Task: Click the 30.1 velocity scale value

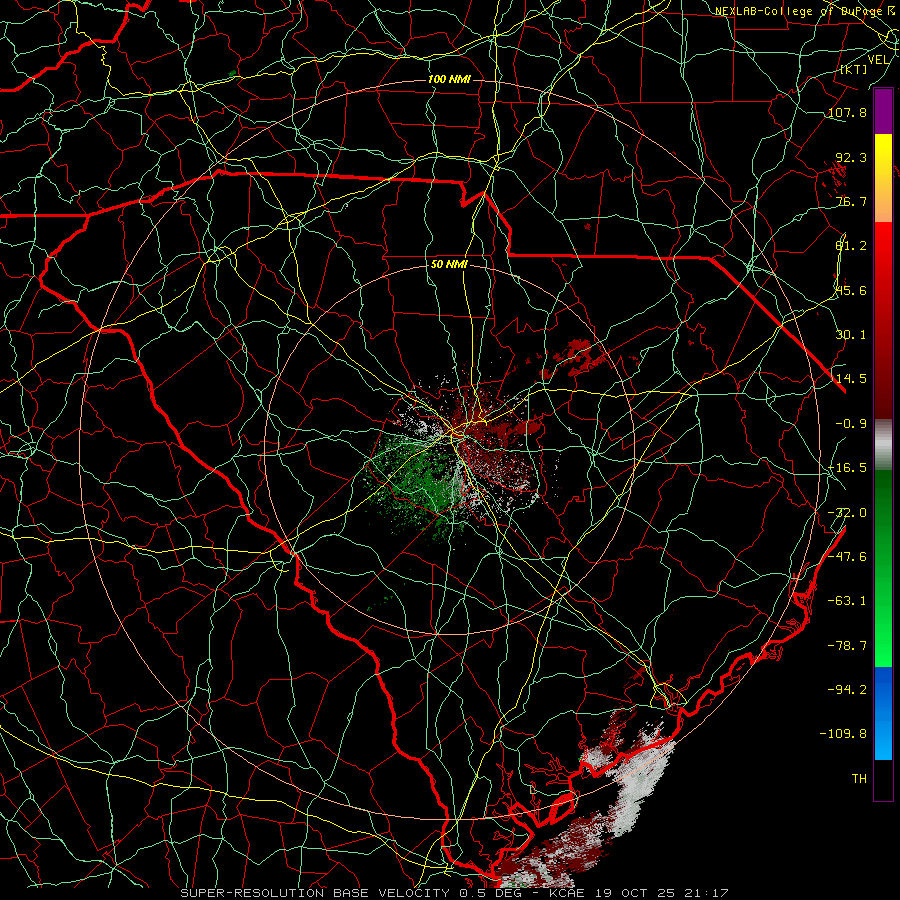Action: (x=851, y=335)
